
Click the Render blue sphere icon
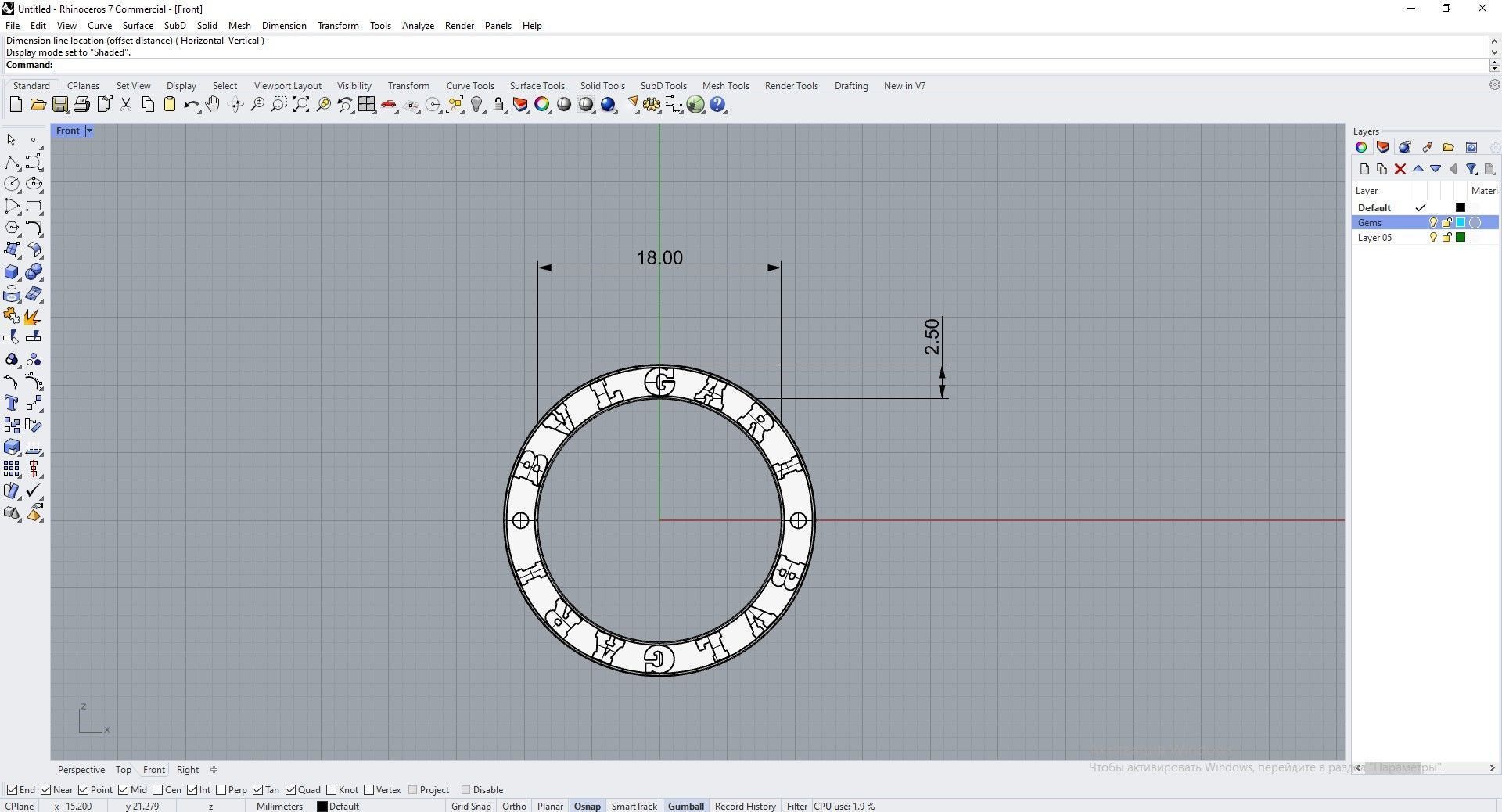point(608,105)
